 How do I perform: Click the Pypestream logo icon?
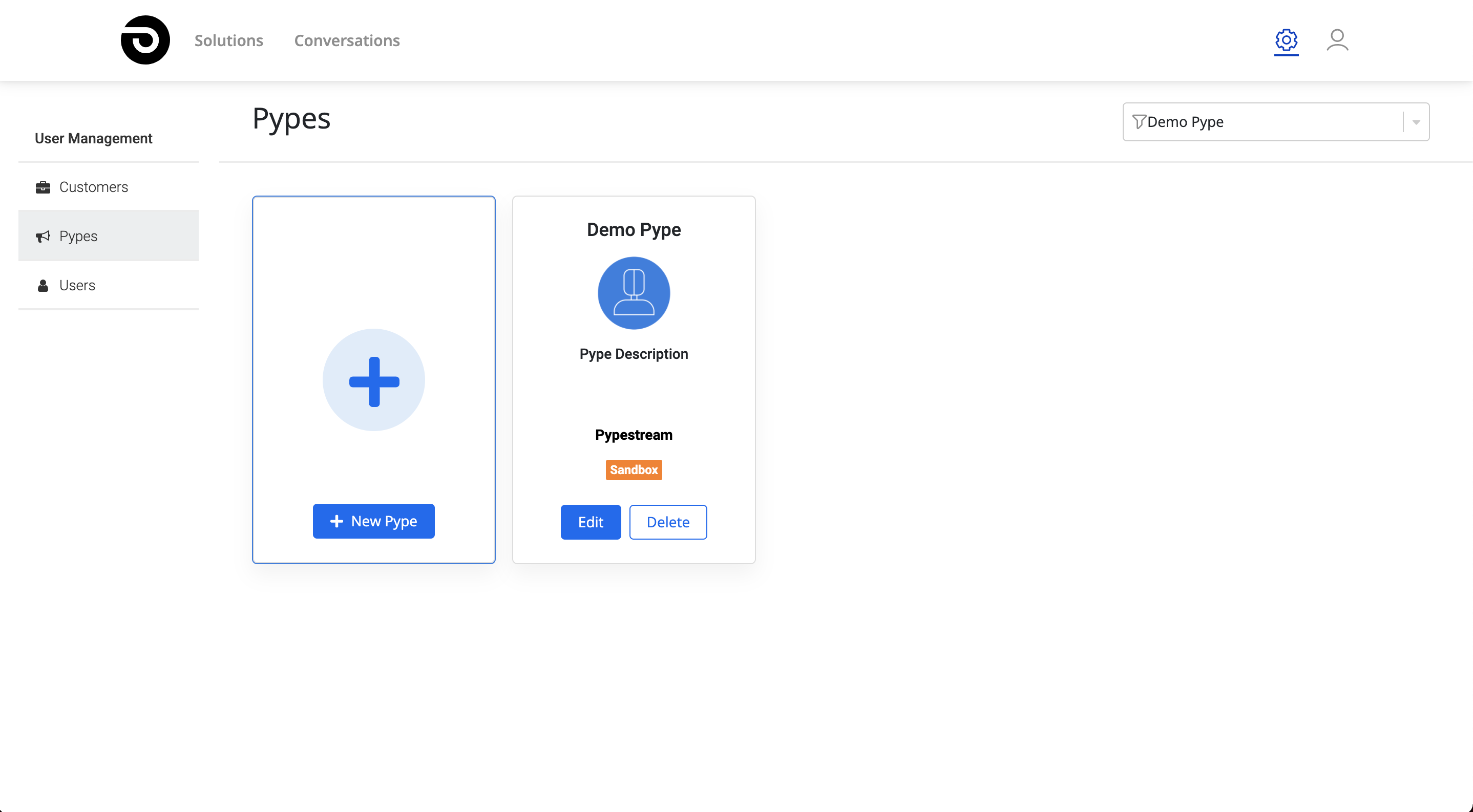(145, 40)
